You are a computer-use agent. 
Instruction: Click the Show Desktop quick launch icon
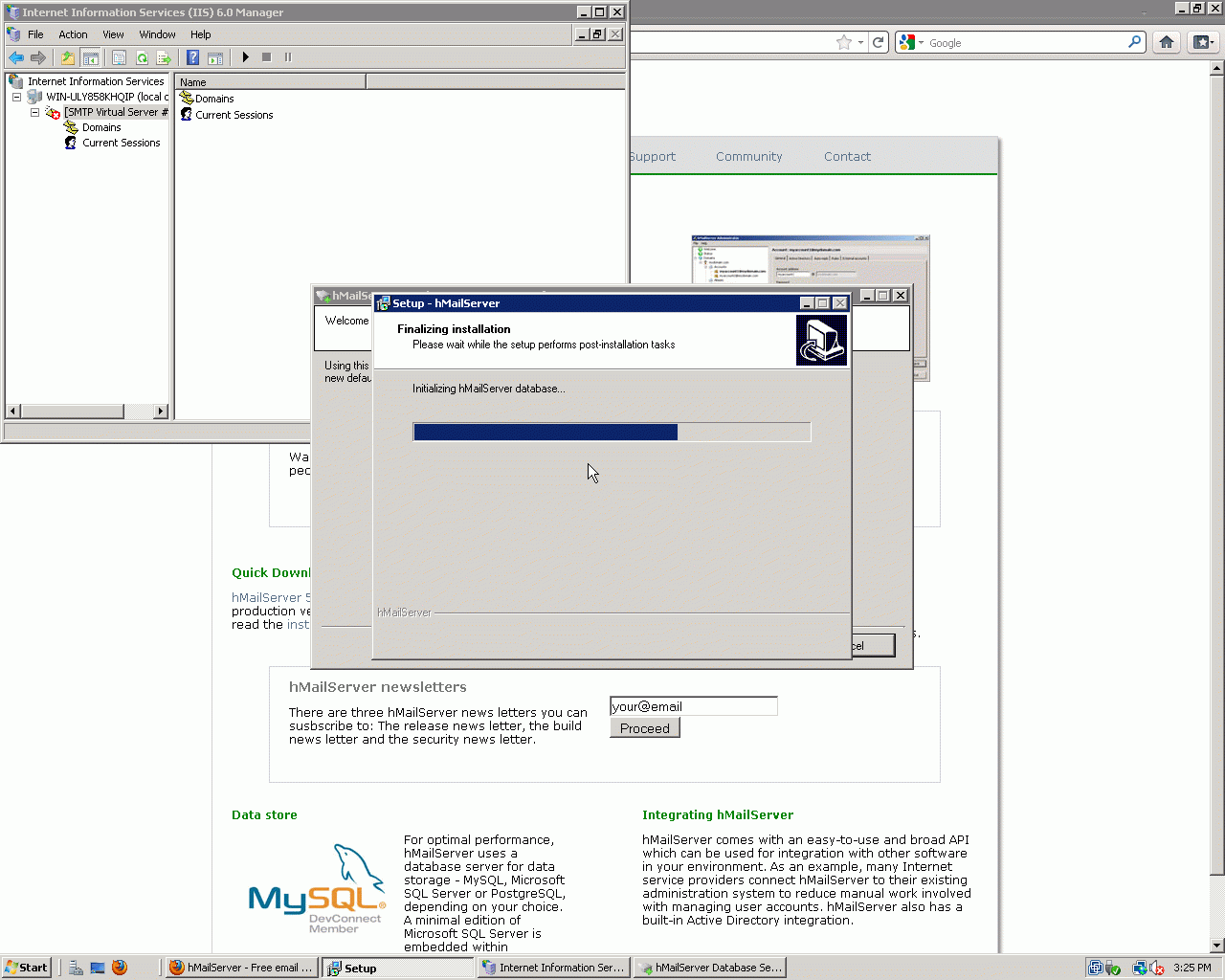[x=98, y=968]
